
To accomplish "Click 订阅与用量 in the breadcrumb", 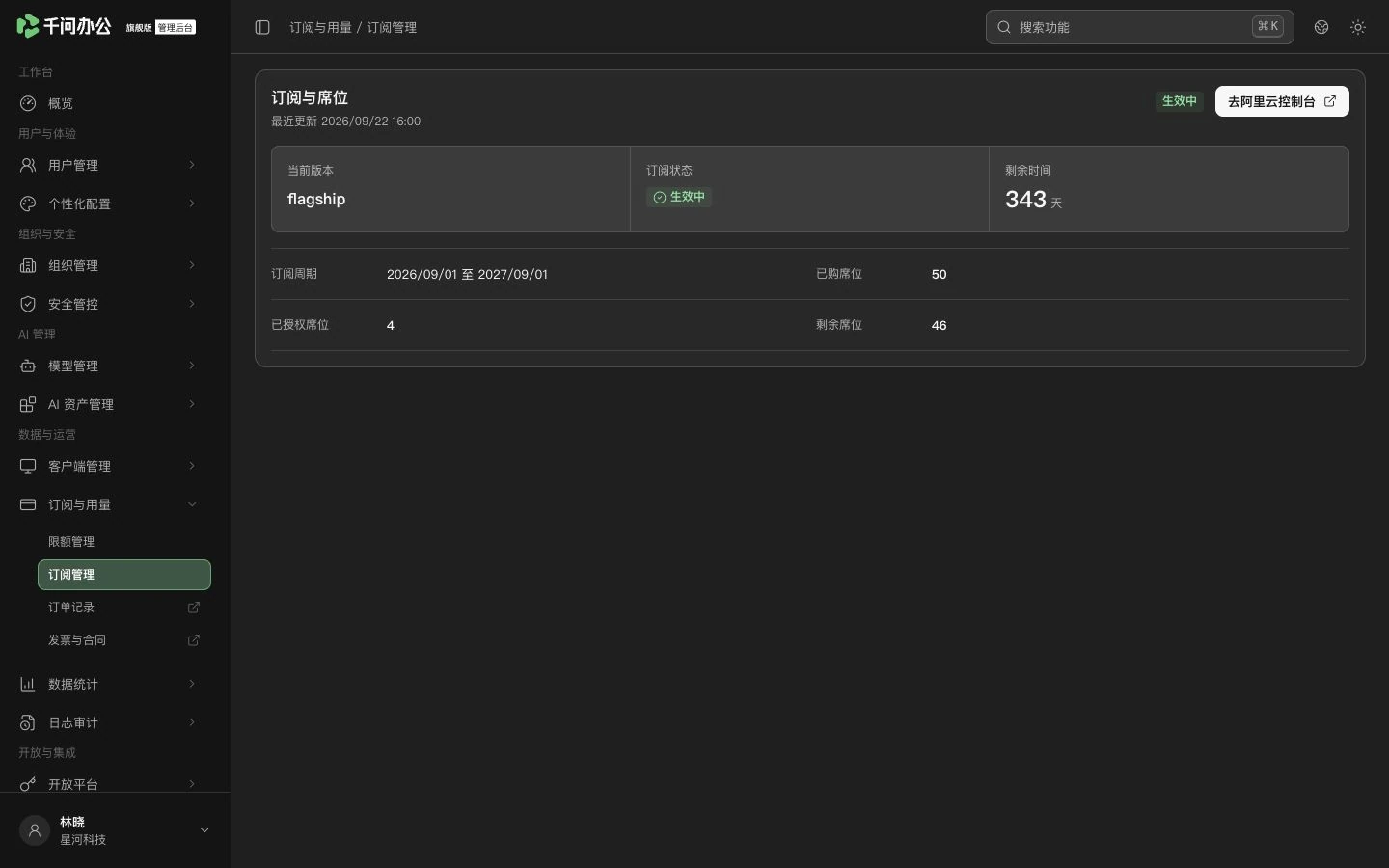I will [320, 27].
